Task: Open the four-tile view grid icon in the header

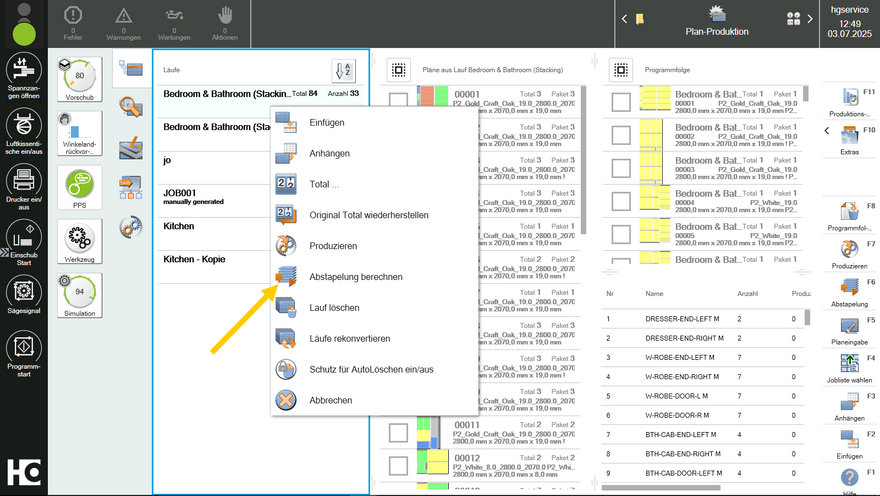Action: point(794,19)
